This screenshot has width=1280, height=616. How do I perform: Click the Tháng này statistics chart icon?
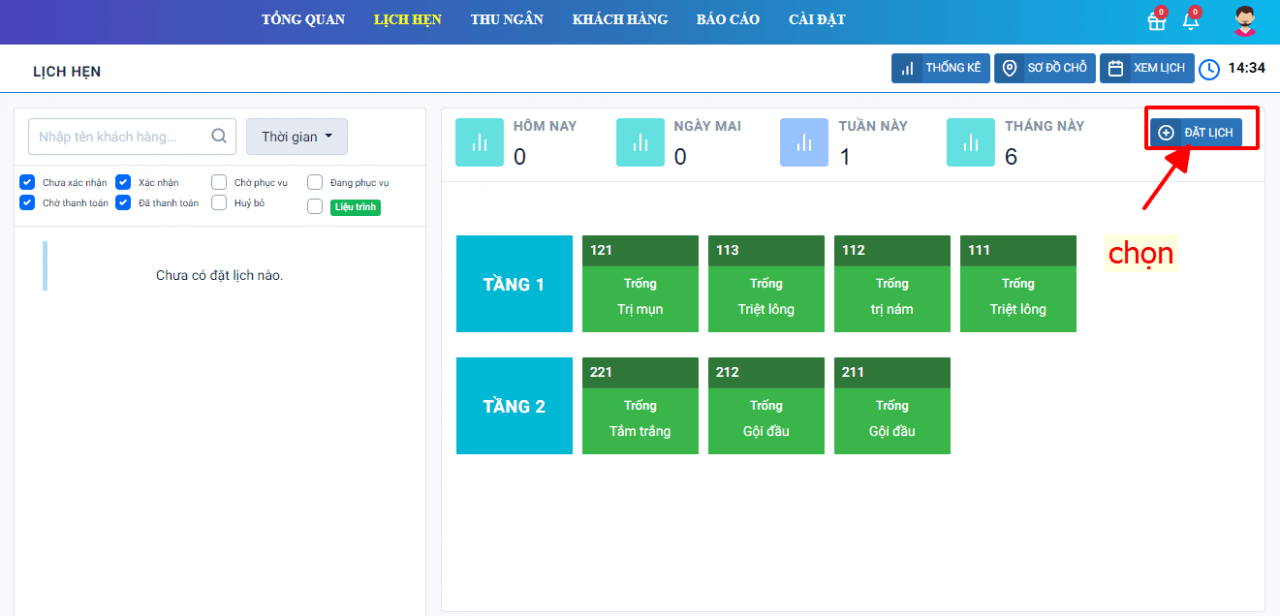[970, 142]
